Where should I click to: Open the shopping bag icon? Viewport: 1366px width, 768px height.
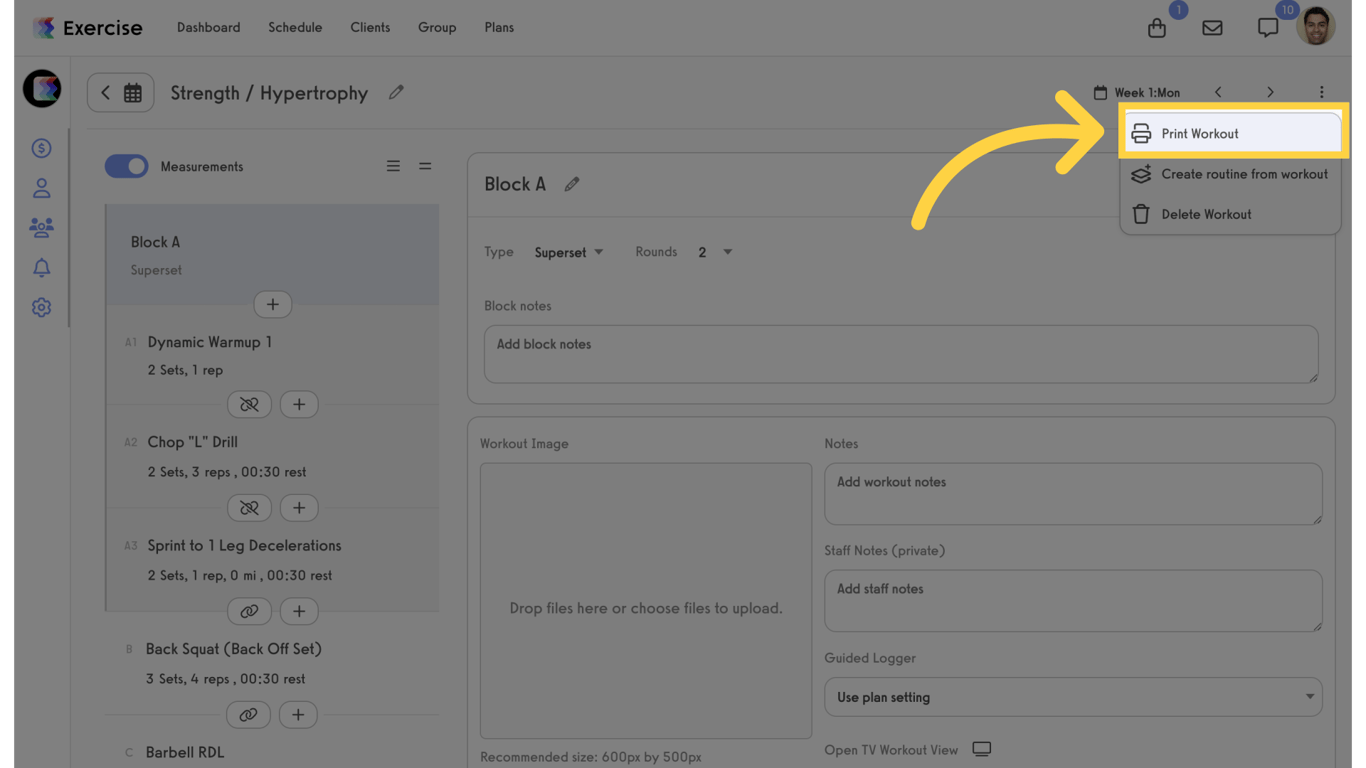(1157, 28)
